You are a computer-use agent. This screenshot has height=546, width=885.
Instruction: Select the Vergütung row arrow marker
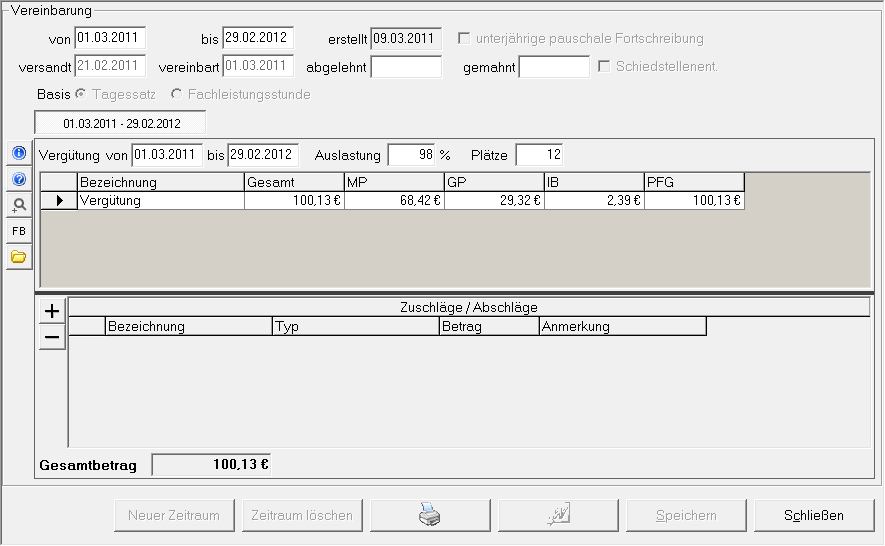tap(59, 201)
